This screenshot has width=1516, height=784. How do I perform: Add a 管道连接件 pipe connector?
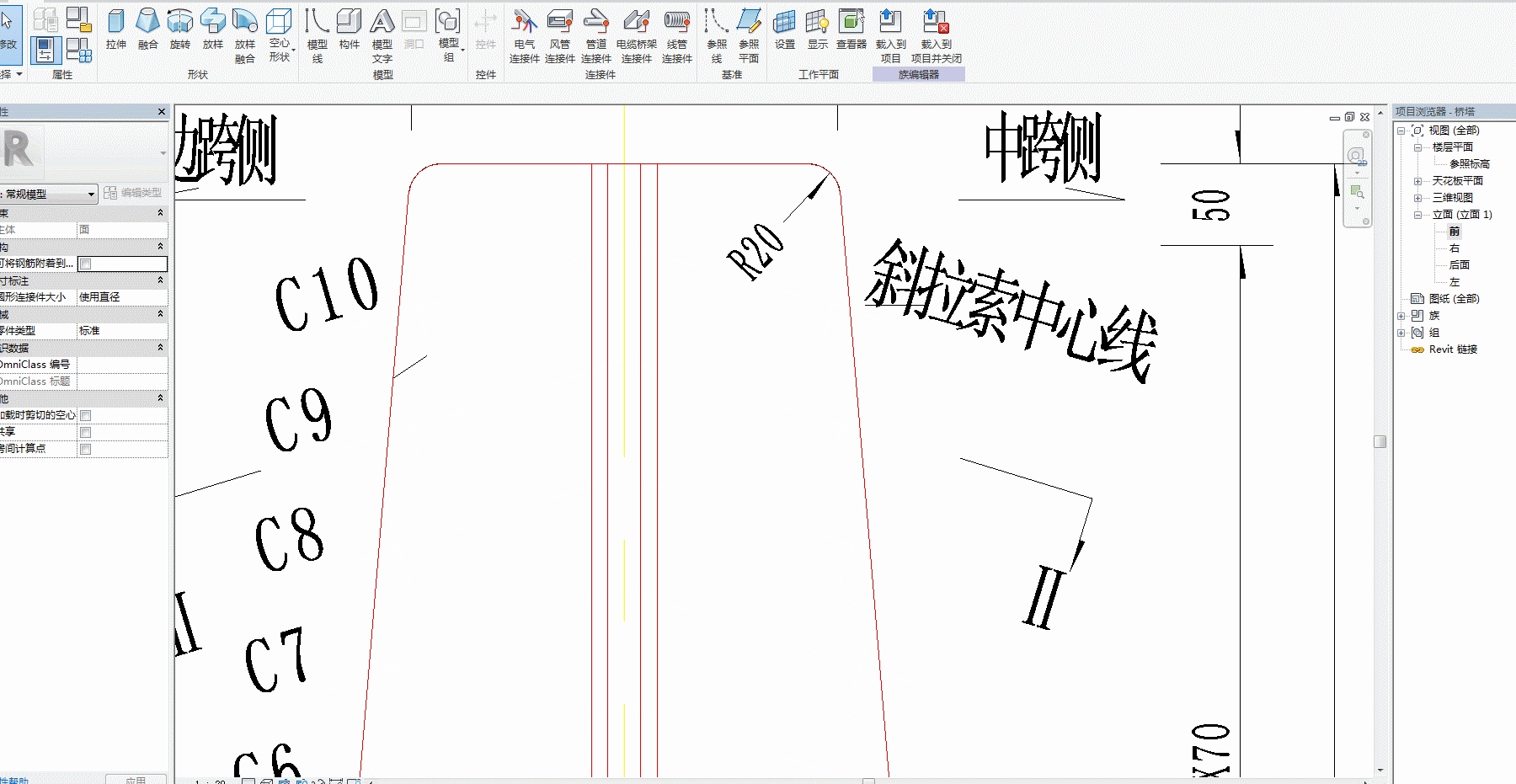click(596, 35)
